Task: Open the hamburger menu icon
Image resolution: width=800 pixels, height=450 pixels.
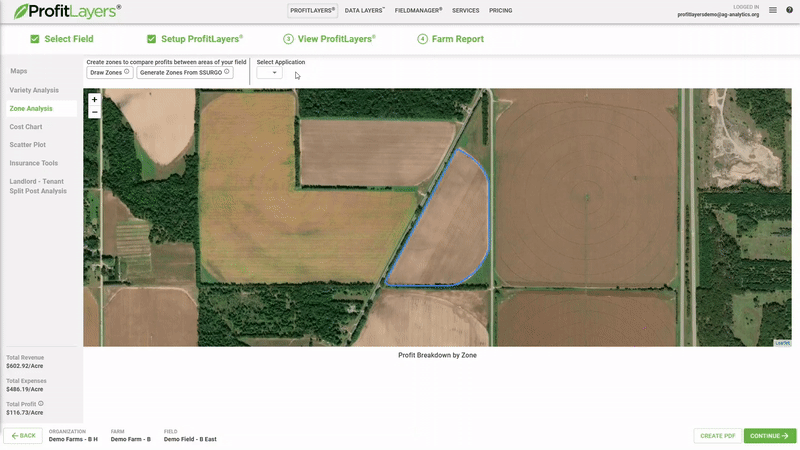Action: click(x=773, y=10)
